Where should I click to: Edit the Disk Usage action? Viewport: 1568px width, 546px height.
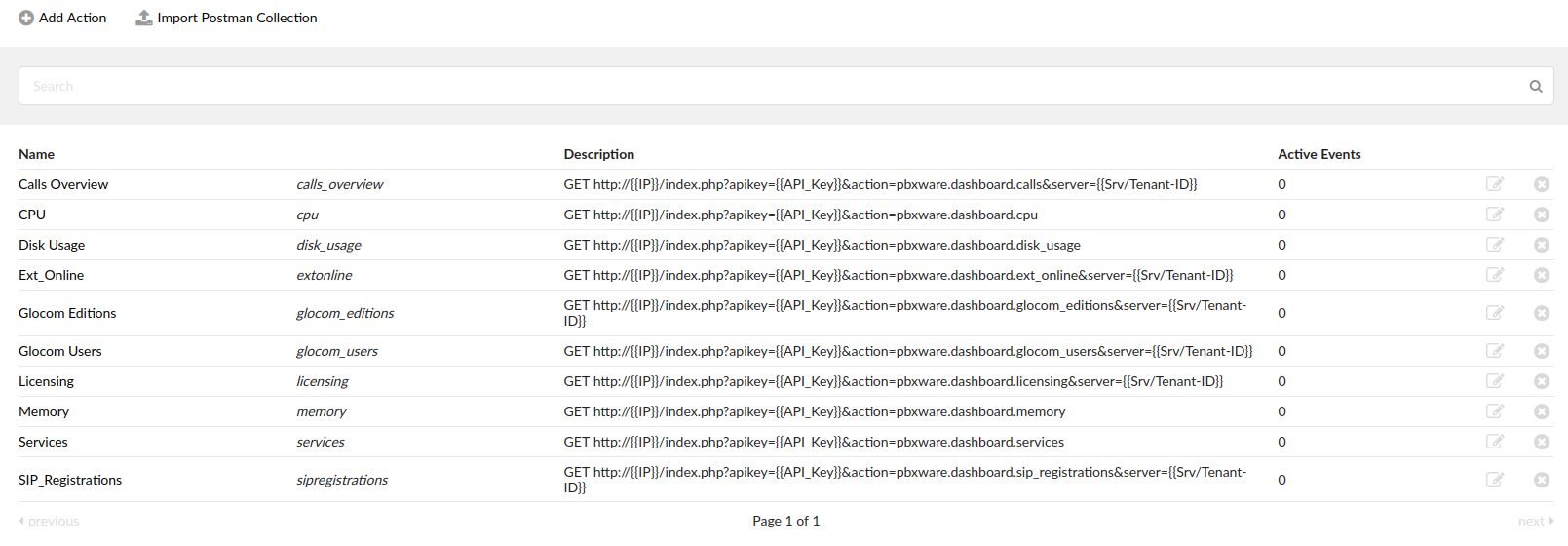coord(1495,245)
